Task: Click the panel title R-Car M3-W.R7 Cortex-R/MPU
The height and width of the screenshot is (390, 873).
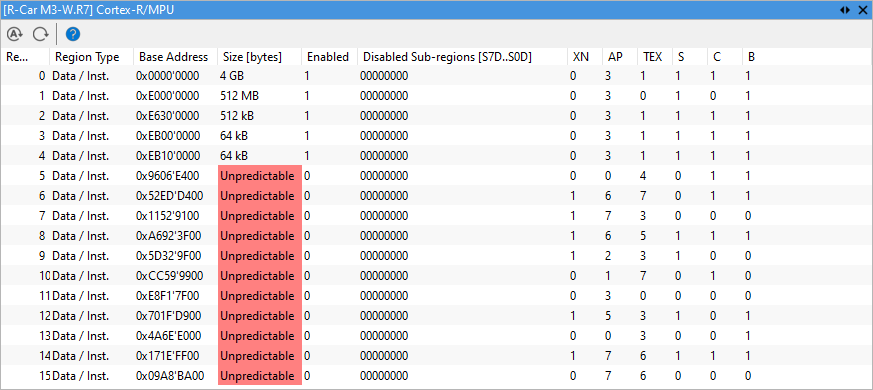Action: (x=89, y=10)
